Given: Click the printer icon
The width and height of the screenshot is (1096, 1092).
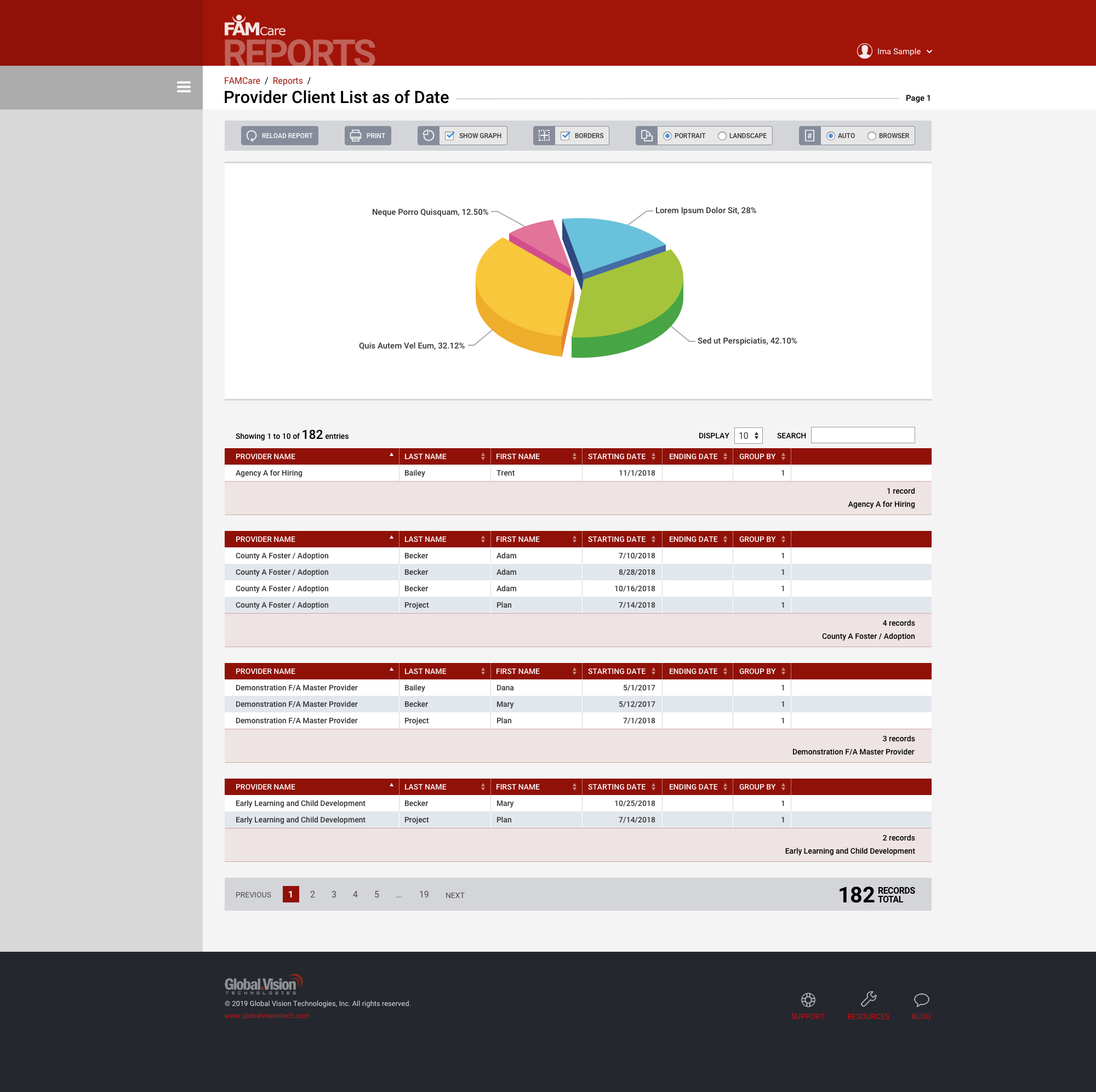Looking at the screenshot, I should [x=356, y=136].
